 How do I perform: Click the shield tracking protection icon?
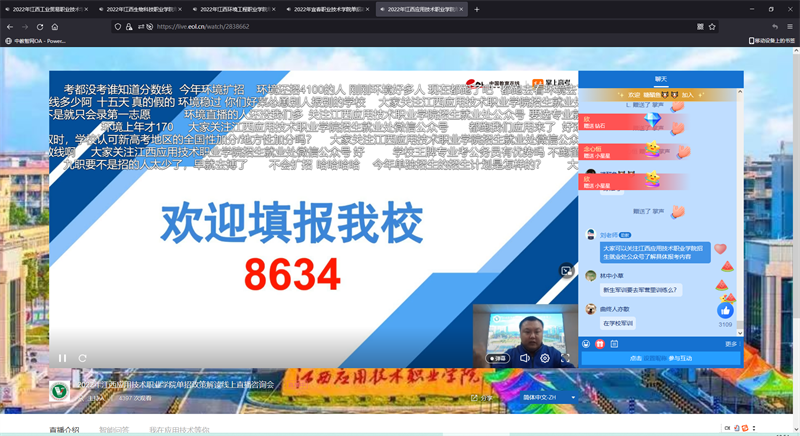pos(118,27)
